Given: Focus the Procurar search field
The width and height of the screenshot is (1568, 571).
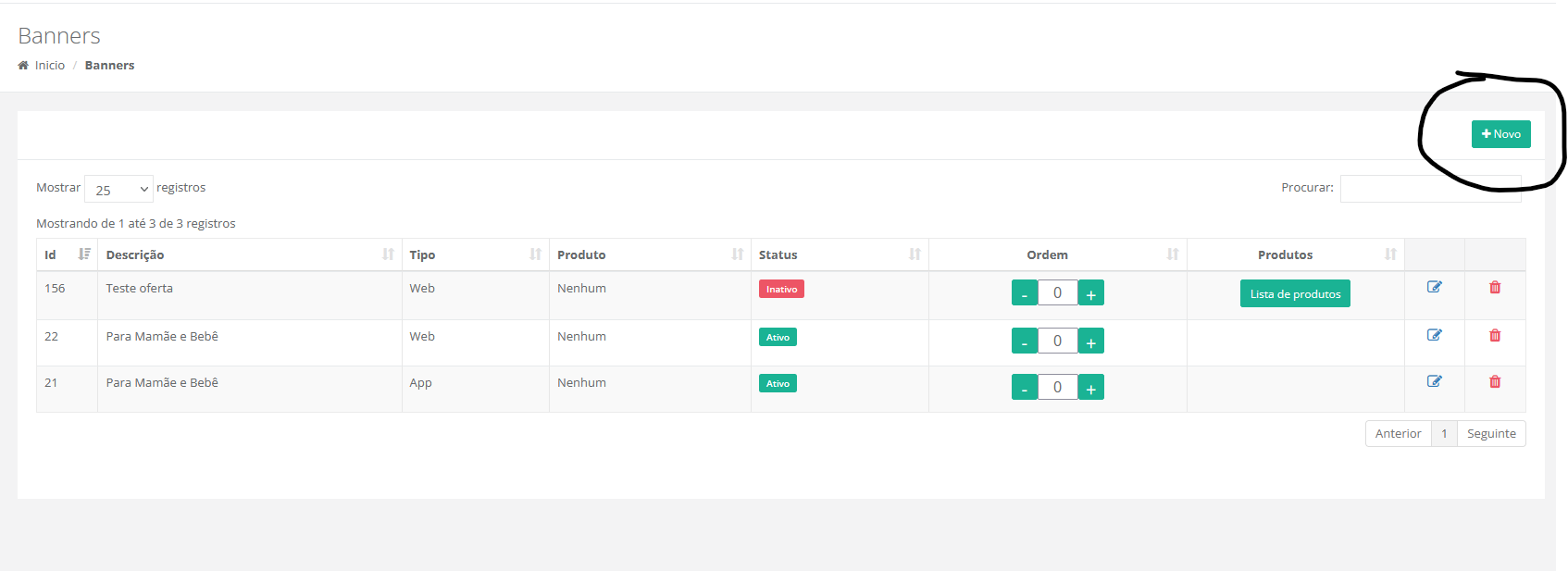Looking at the screenshot, I should (x=1429, y=189).
